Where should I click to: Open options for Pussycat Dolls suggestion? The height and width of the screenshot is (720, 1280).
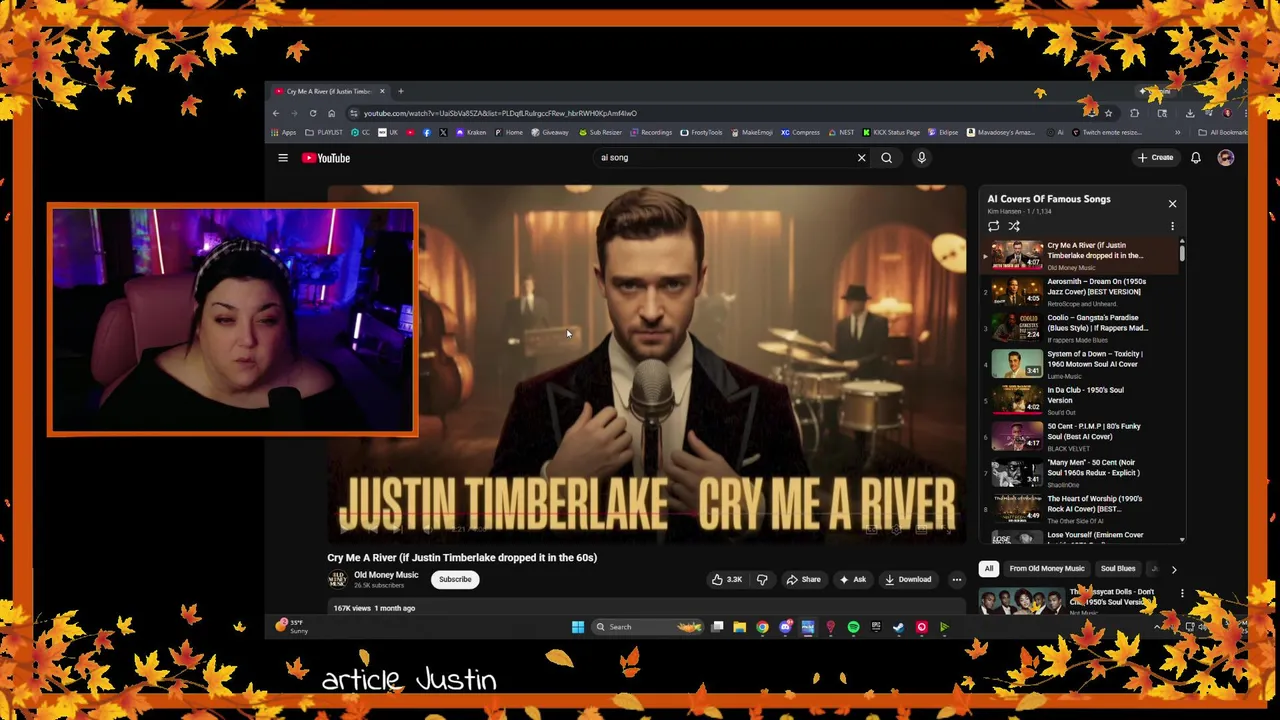pos(1182,593)
